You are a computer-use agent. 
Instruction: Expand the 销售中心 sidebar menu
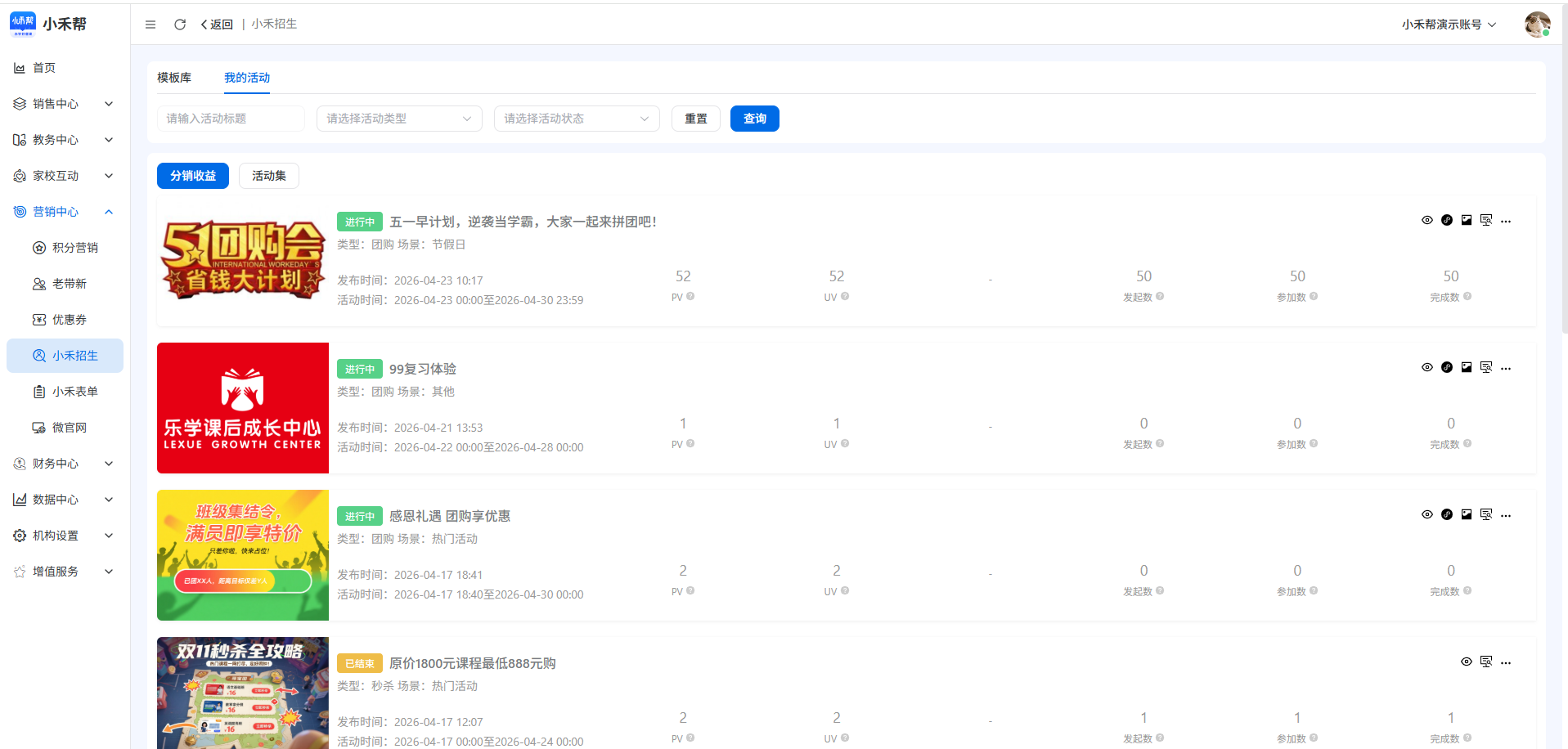64,104
